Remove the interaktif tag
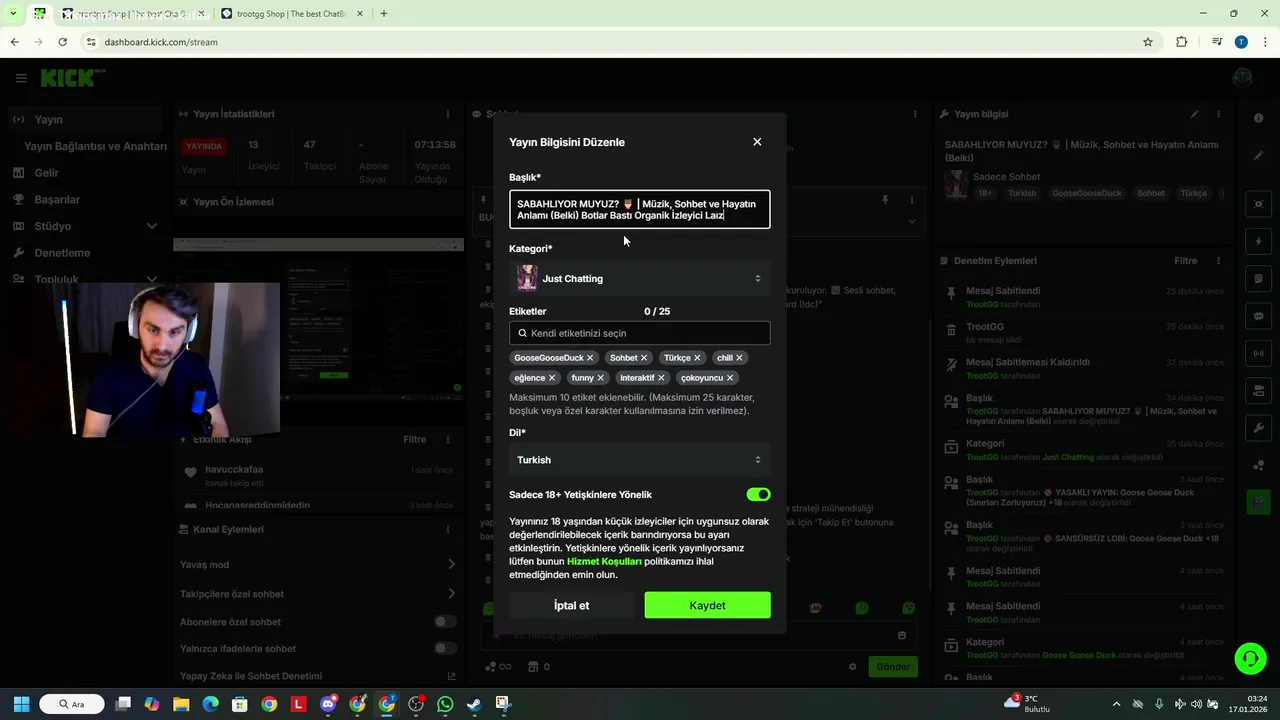The height and width of the screenshot is (720, 1280). click(x=662, y=378)
